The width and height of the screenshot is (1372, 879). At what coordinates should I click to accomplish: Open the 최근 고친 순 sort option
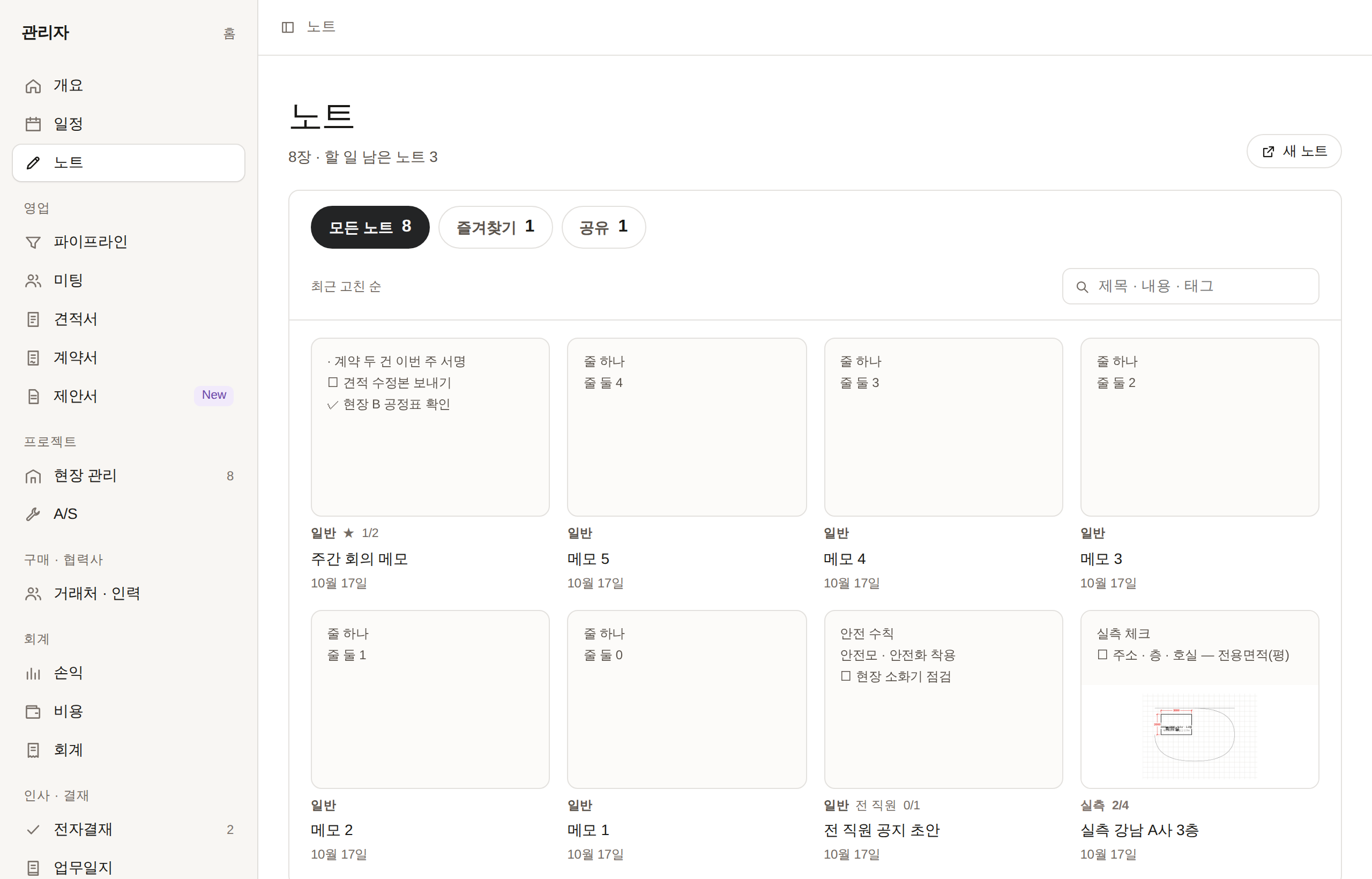tap(346, 287)
